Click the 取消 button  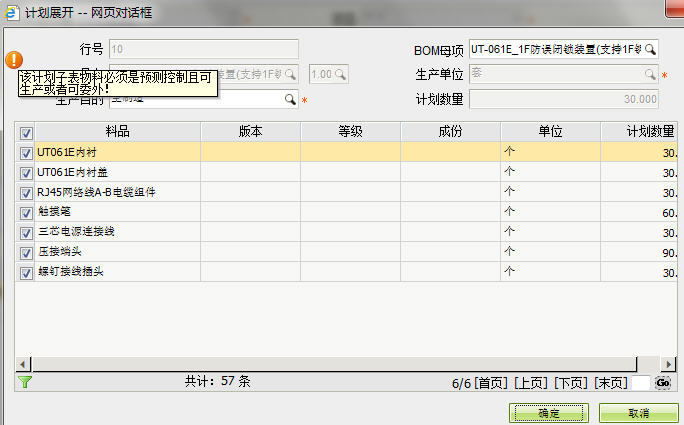coord(639,413)
